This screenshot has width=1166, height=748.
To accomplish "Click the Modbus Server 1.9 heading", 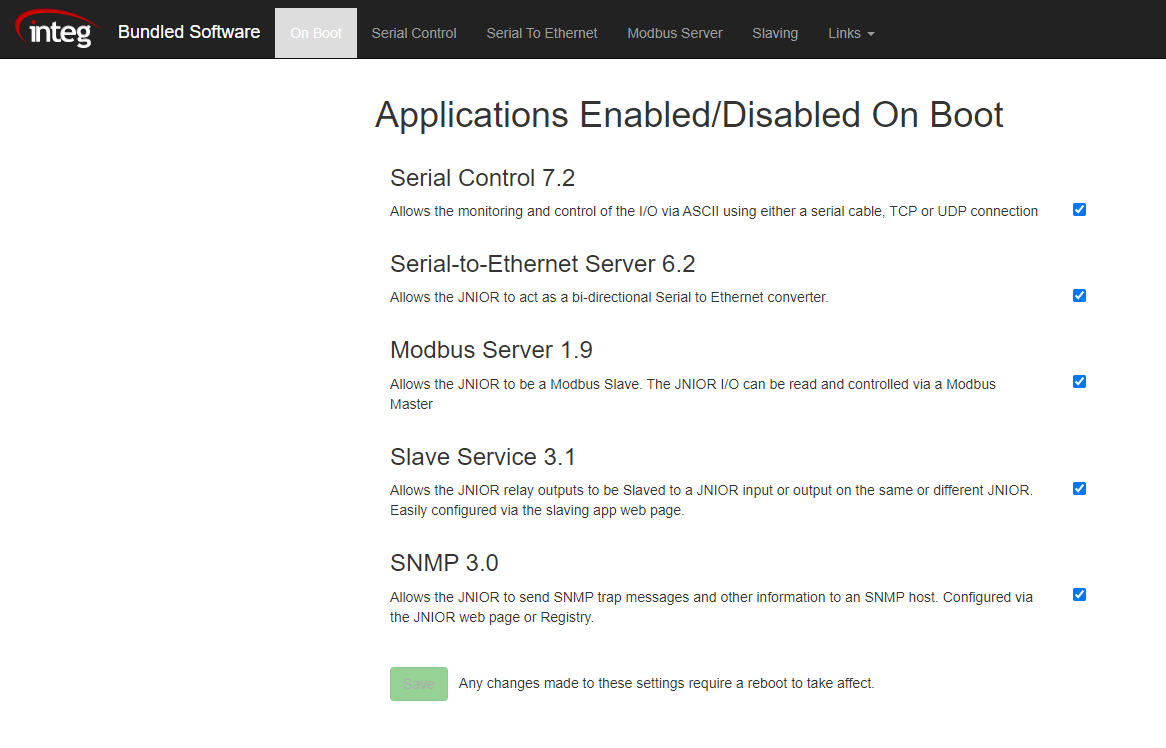I will [x=491, y=350].
